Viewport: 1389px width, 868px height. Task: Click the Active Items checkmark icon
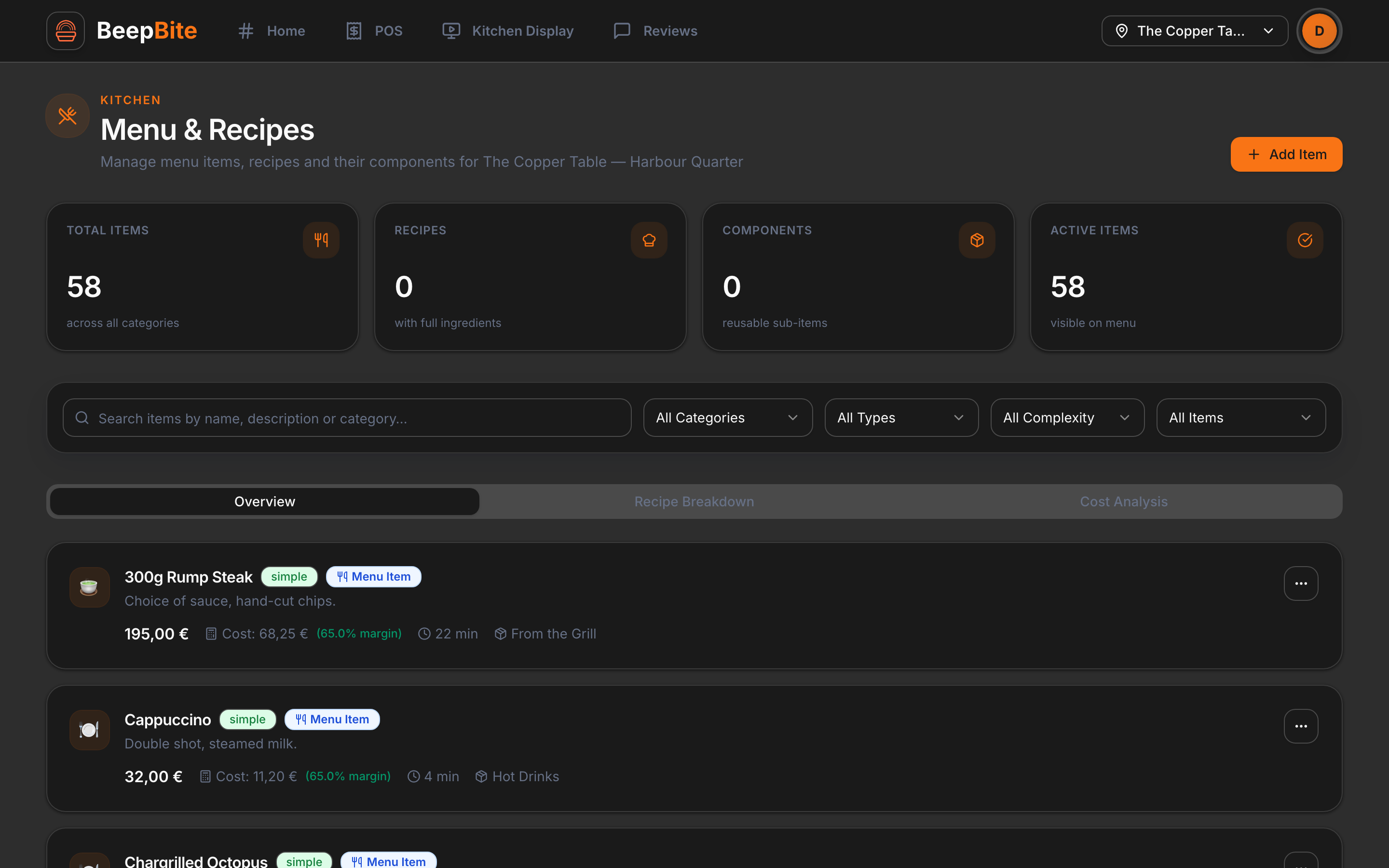tap(1305, 240)
